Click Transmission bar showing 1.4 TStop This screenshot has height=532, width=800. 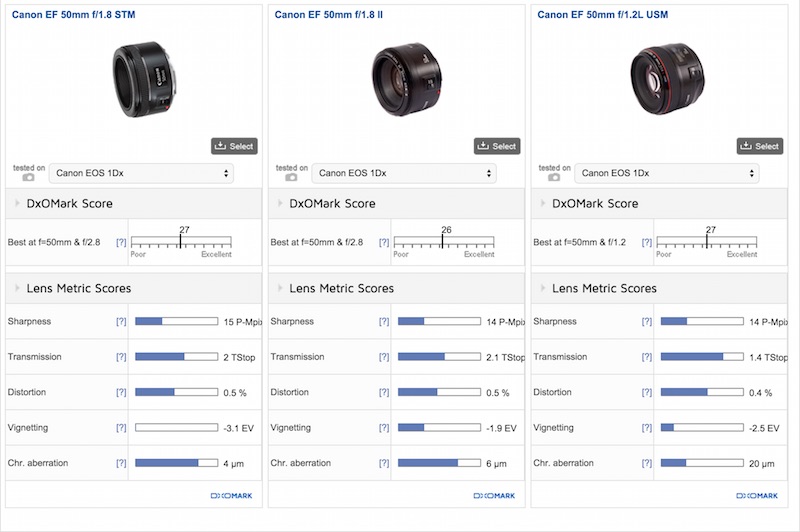[702, 357]
